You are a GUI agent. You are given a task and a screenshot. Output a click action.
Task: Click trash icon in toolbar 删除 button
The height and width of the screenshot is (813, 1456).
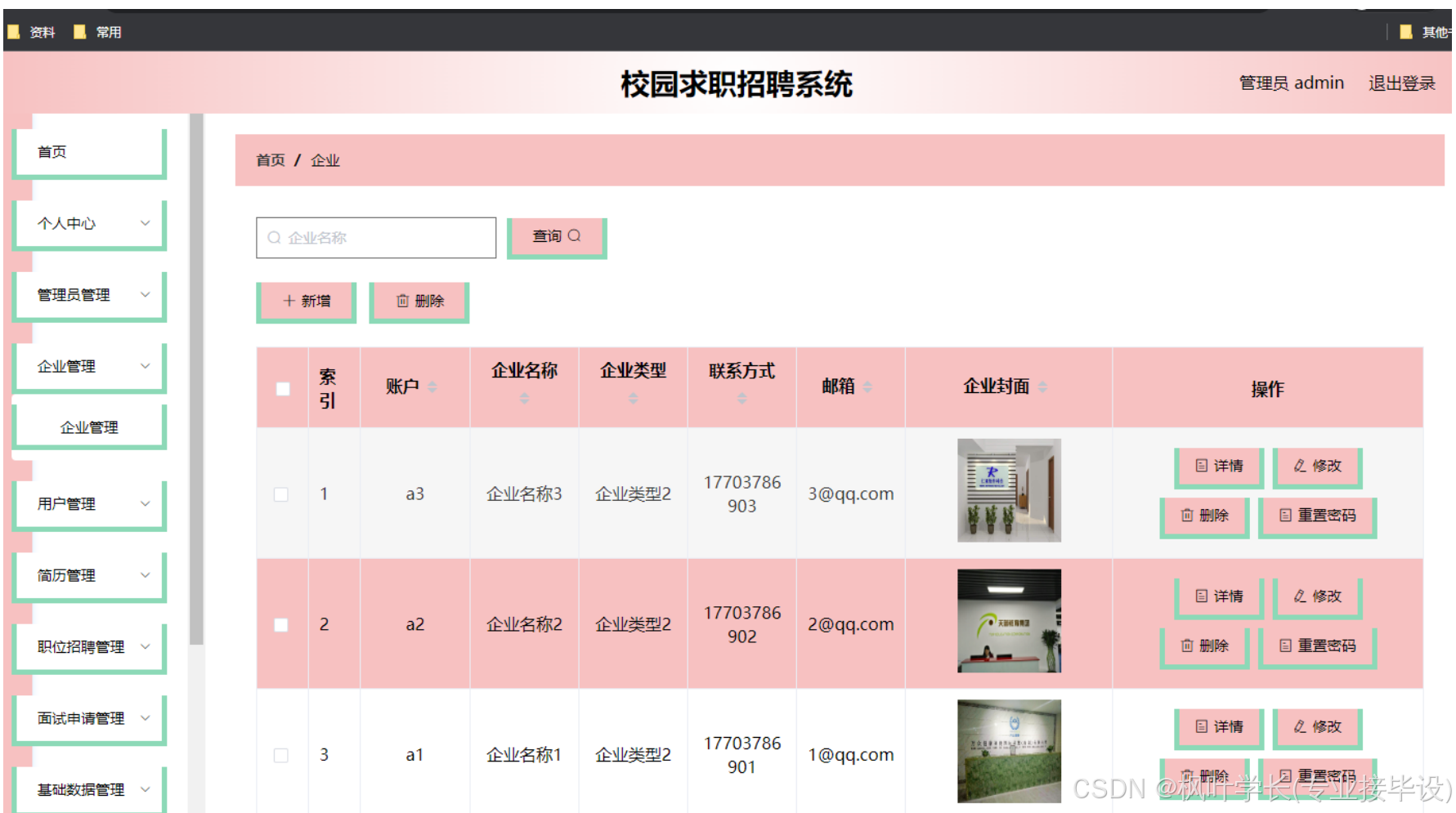[x=402, y=302]
